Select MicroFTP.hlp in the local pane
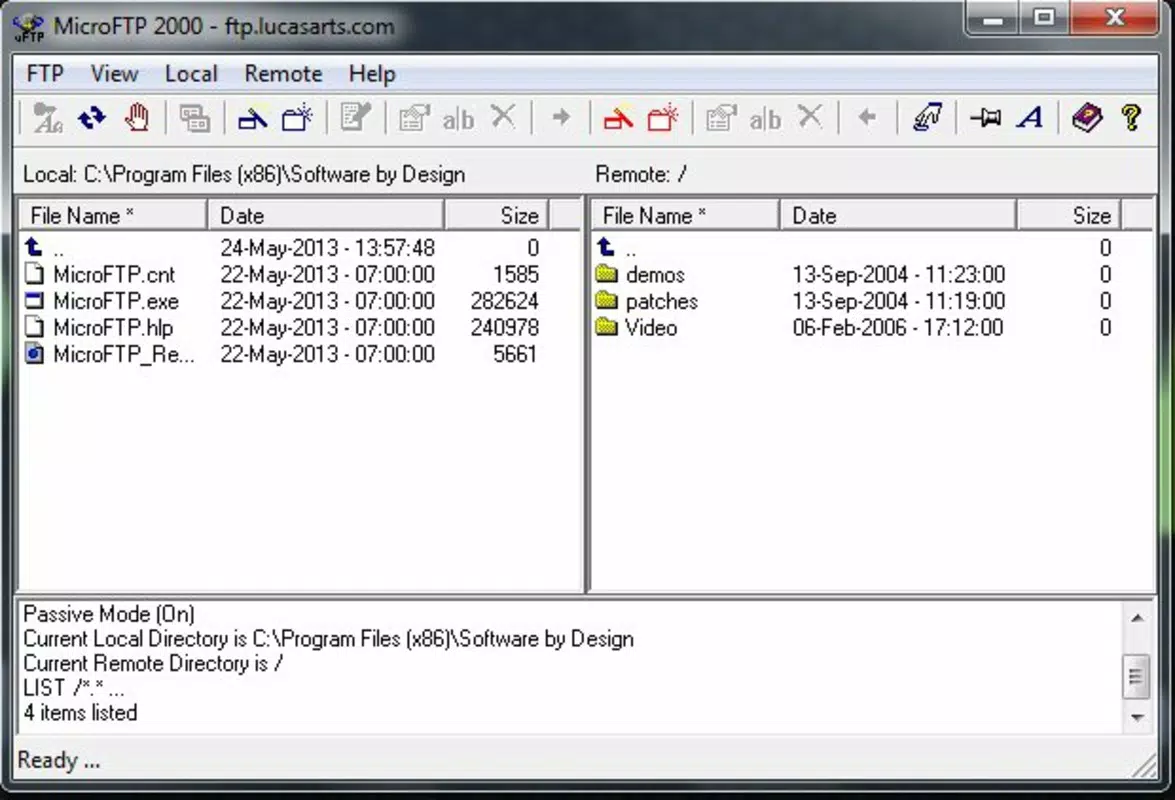This screenshot has width=1175, height=800. (283, 327)
